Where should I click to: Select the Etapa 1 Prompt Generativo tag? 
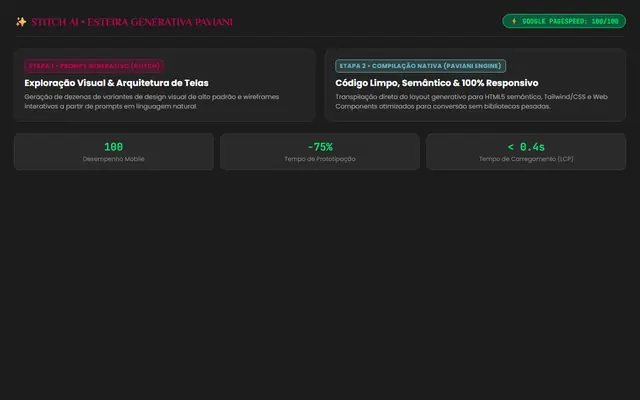click(x=94, y=66)
